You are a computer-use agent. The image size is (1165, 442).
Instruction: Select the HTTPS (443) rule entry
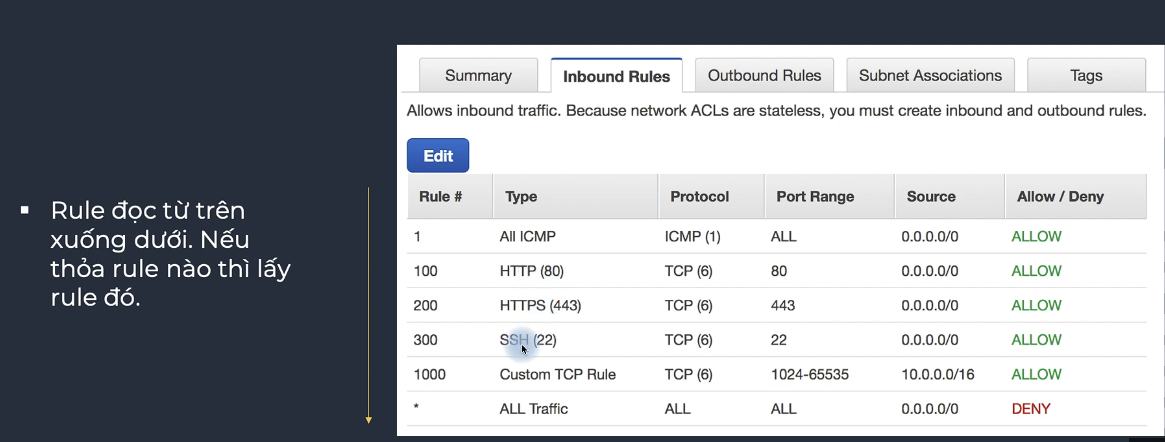coord(540,305)
